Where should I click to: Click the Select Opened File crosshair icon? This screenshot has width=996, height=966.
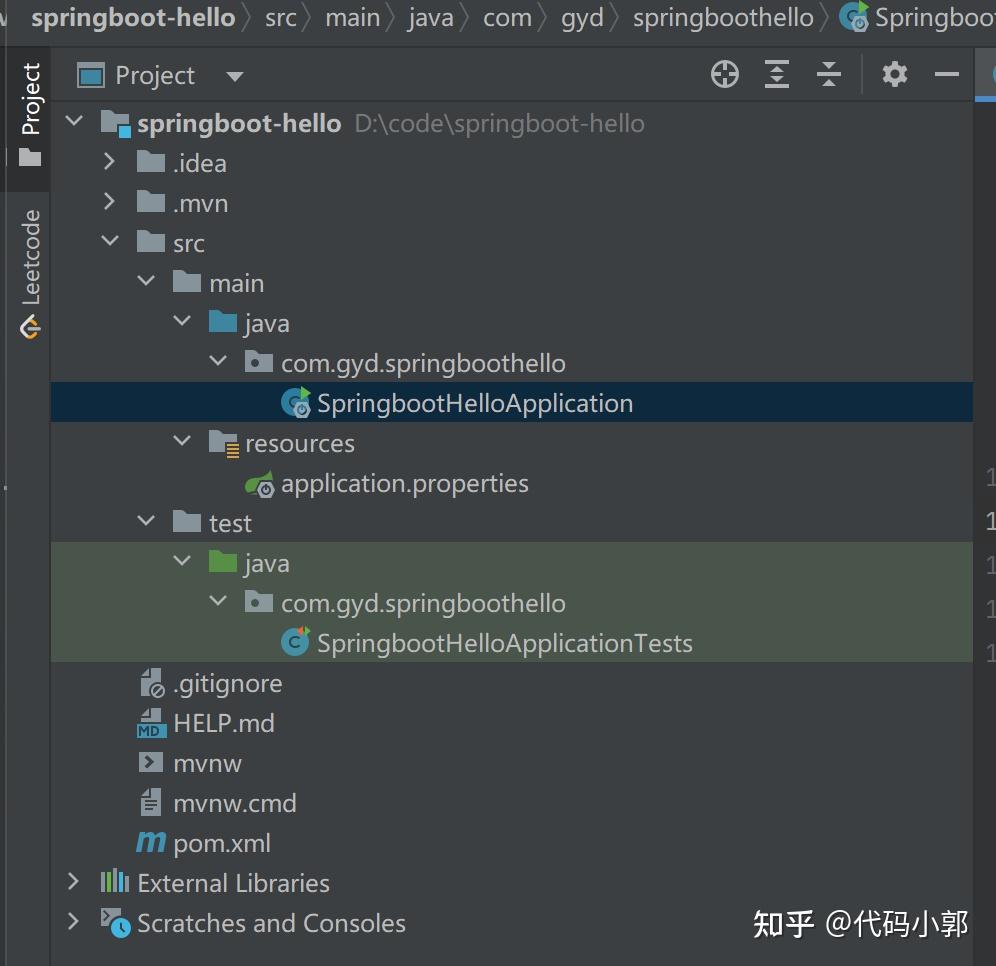point(724,74)
